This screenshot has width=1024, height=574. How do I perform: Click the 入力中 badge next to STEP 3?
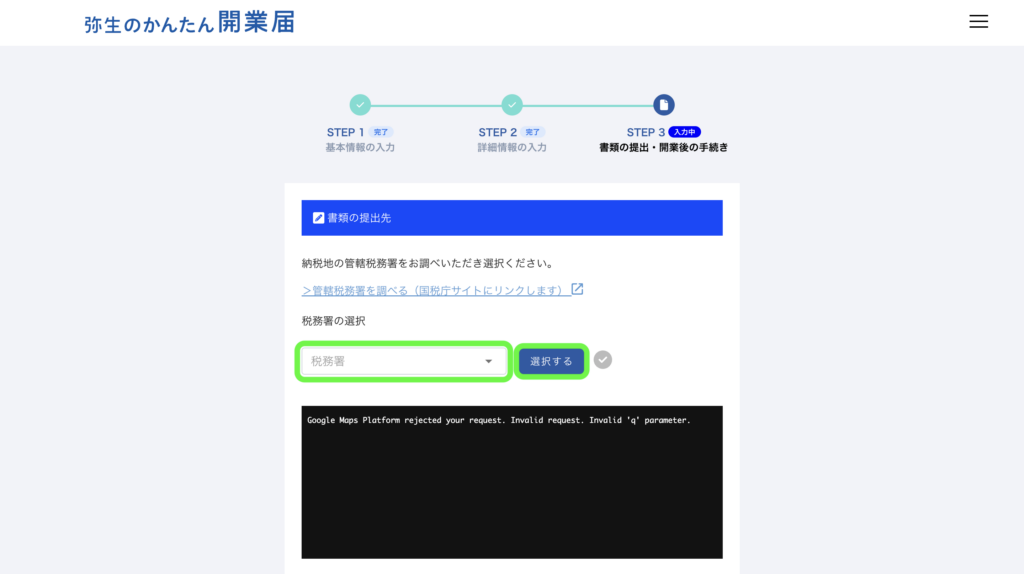(x=684, y=132)
